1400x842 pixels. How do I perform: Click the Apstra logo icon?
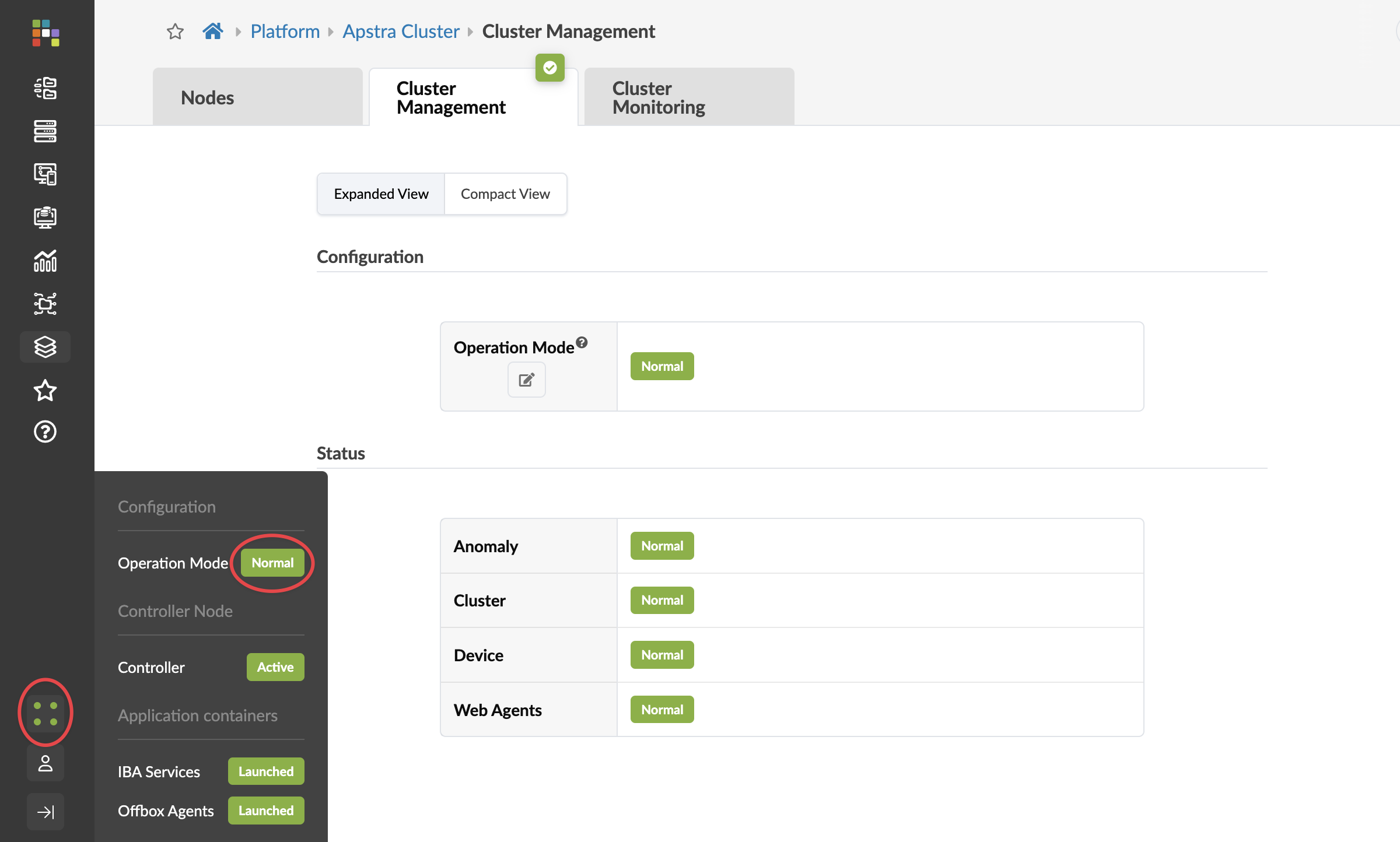click(x=45, y=33)
